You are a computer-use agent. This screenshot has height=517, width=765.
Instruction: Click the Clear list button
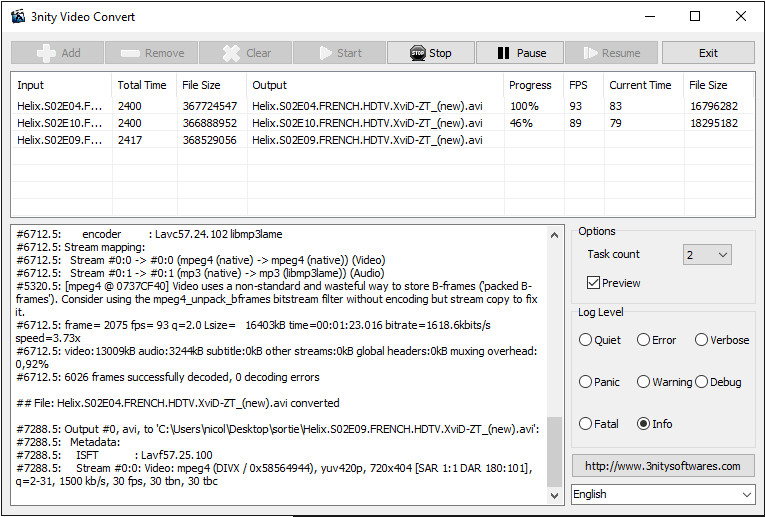(246, 53)
